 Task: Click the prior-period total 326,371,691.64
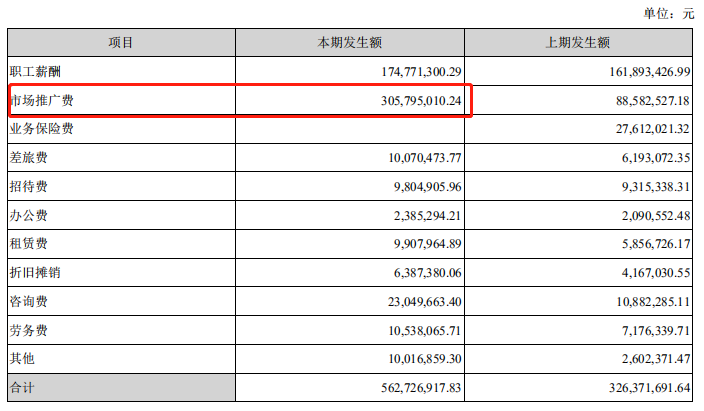[632, 387]
